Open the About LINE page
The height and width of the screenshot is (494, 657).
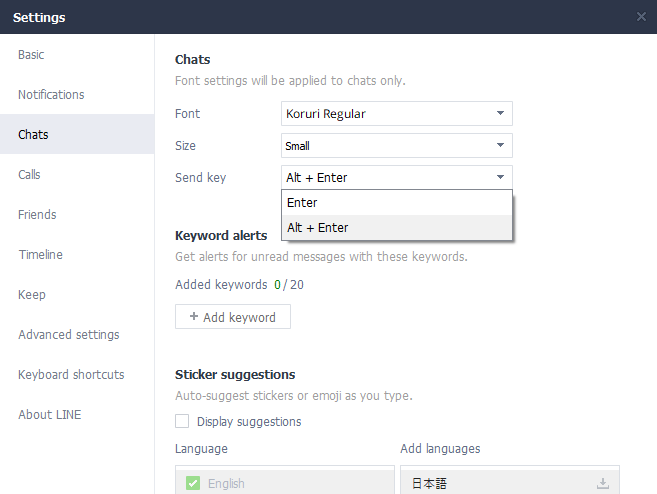click(x=50, y=415)
